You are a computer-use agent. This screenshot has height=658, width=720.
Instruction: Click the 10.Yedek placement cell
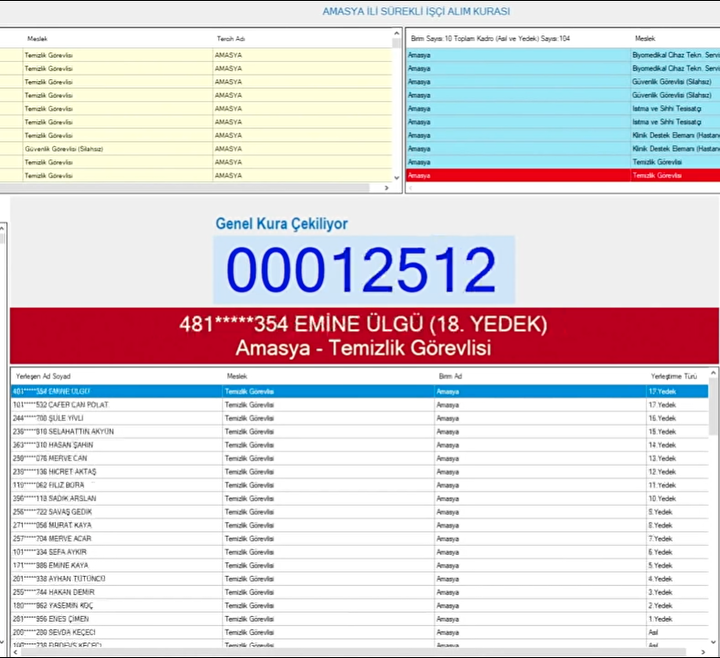point(677,498)
